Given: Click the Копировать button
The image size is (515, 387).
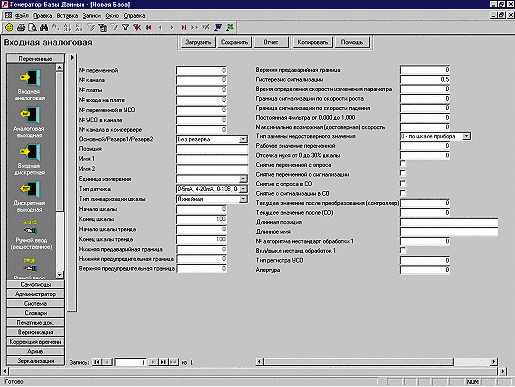Looking at the screenshot, I should point(312,42).
